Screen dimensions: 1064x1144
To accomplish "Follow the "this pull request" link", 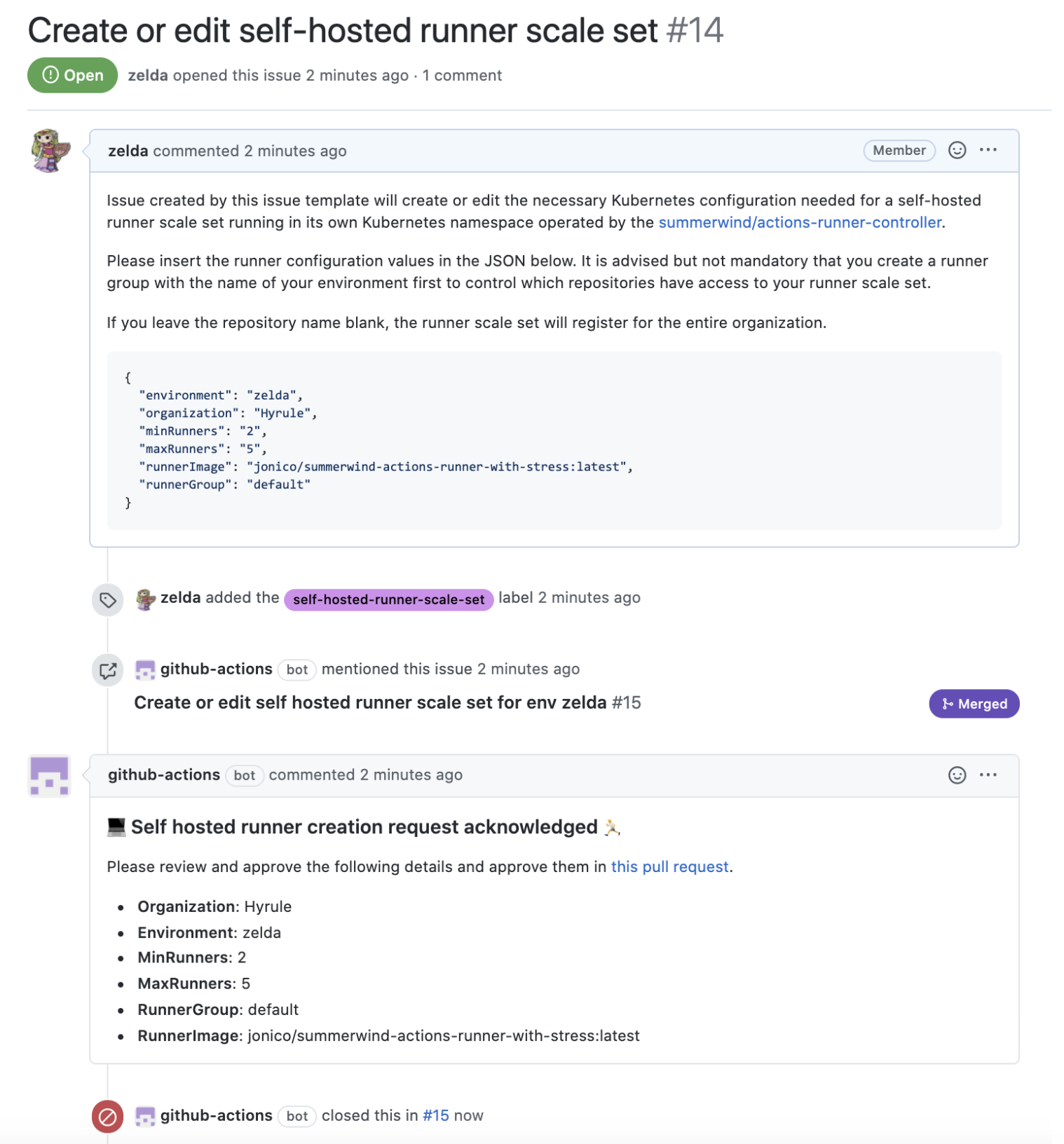I will pos(669,866).
